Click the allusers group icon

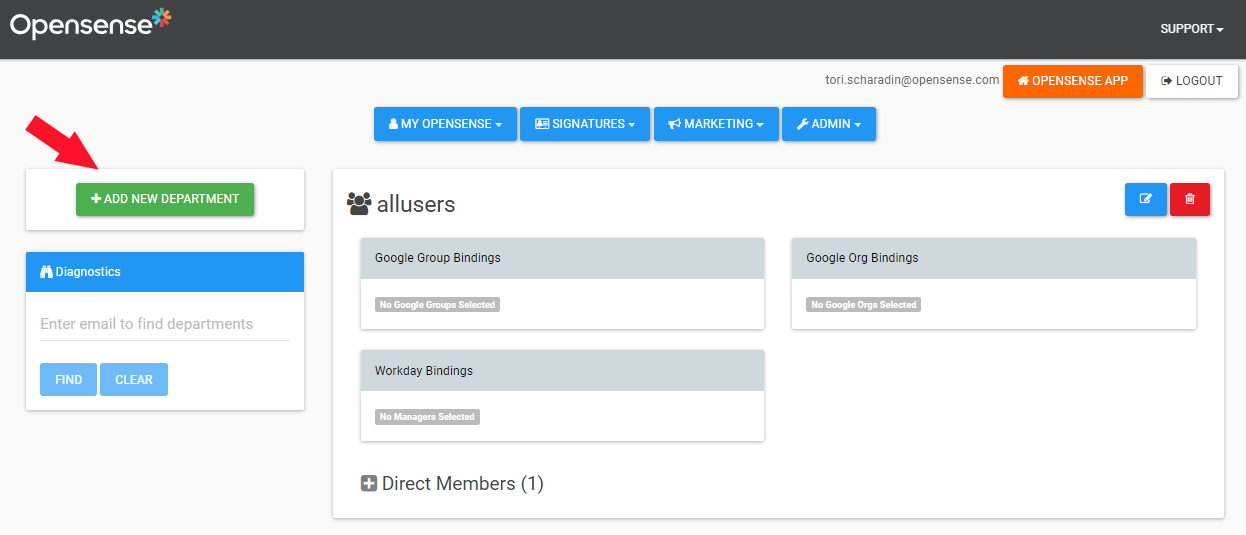358,204
